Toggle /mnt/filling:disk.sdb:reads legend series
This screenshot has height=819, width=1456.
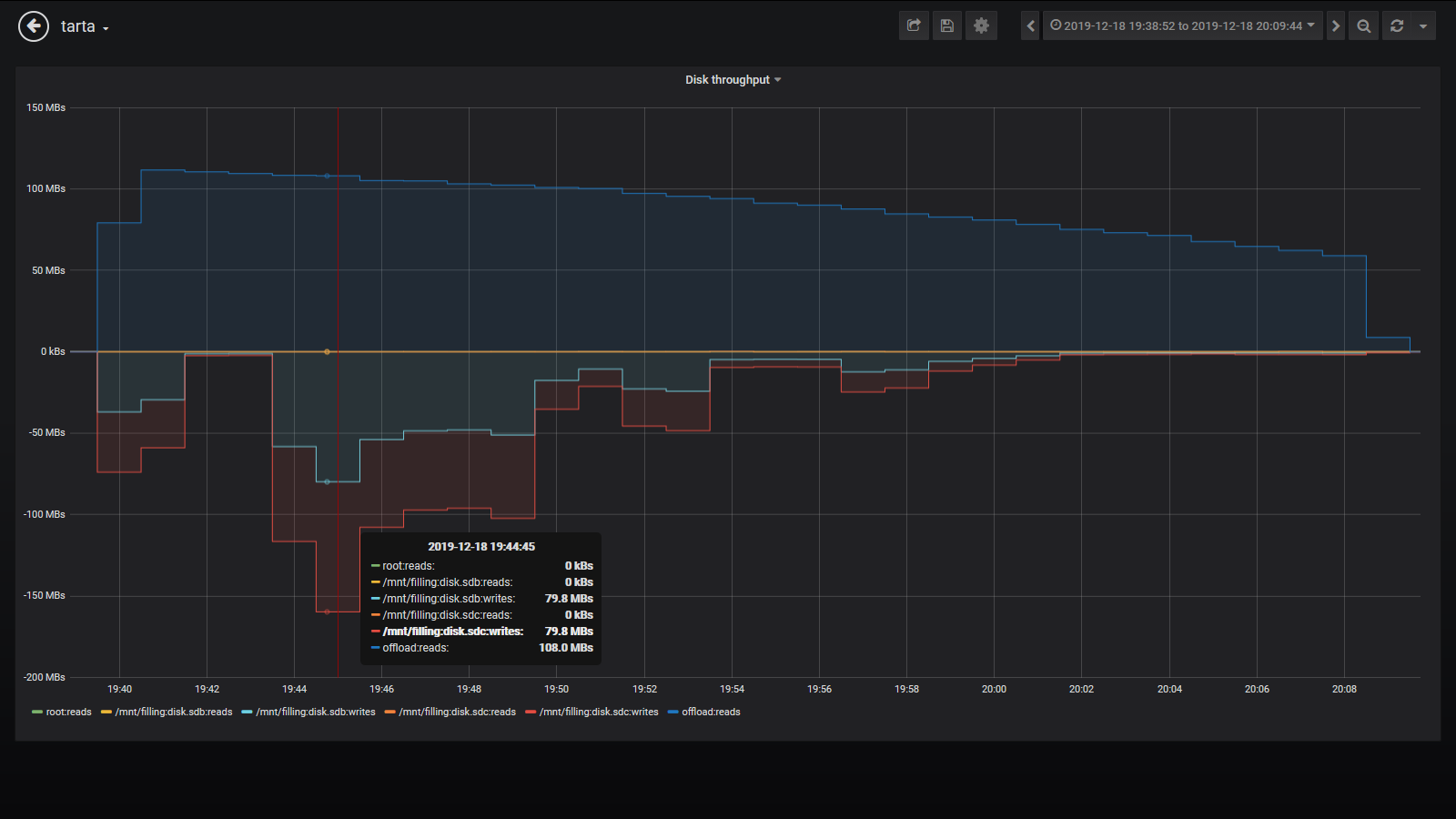click(x=173, y=713)
